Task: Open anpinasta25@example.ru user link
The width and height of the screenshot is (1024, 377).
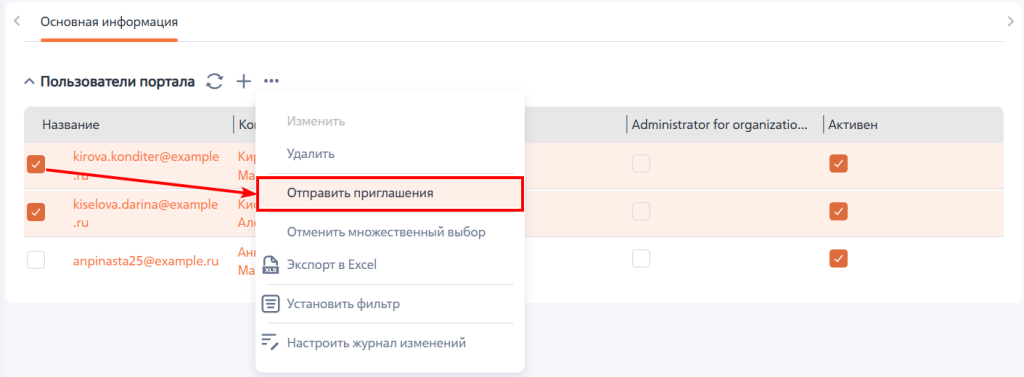Action: click(x=145, y=260)
